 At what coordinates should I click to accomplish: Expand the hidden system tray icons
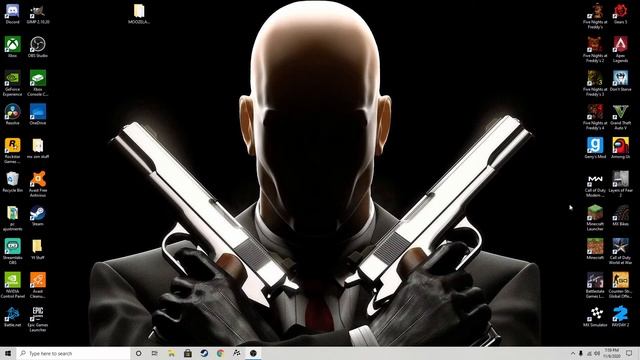point(573,353)
